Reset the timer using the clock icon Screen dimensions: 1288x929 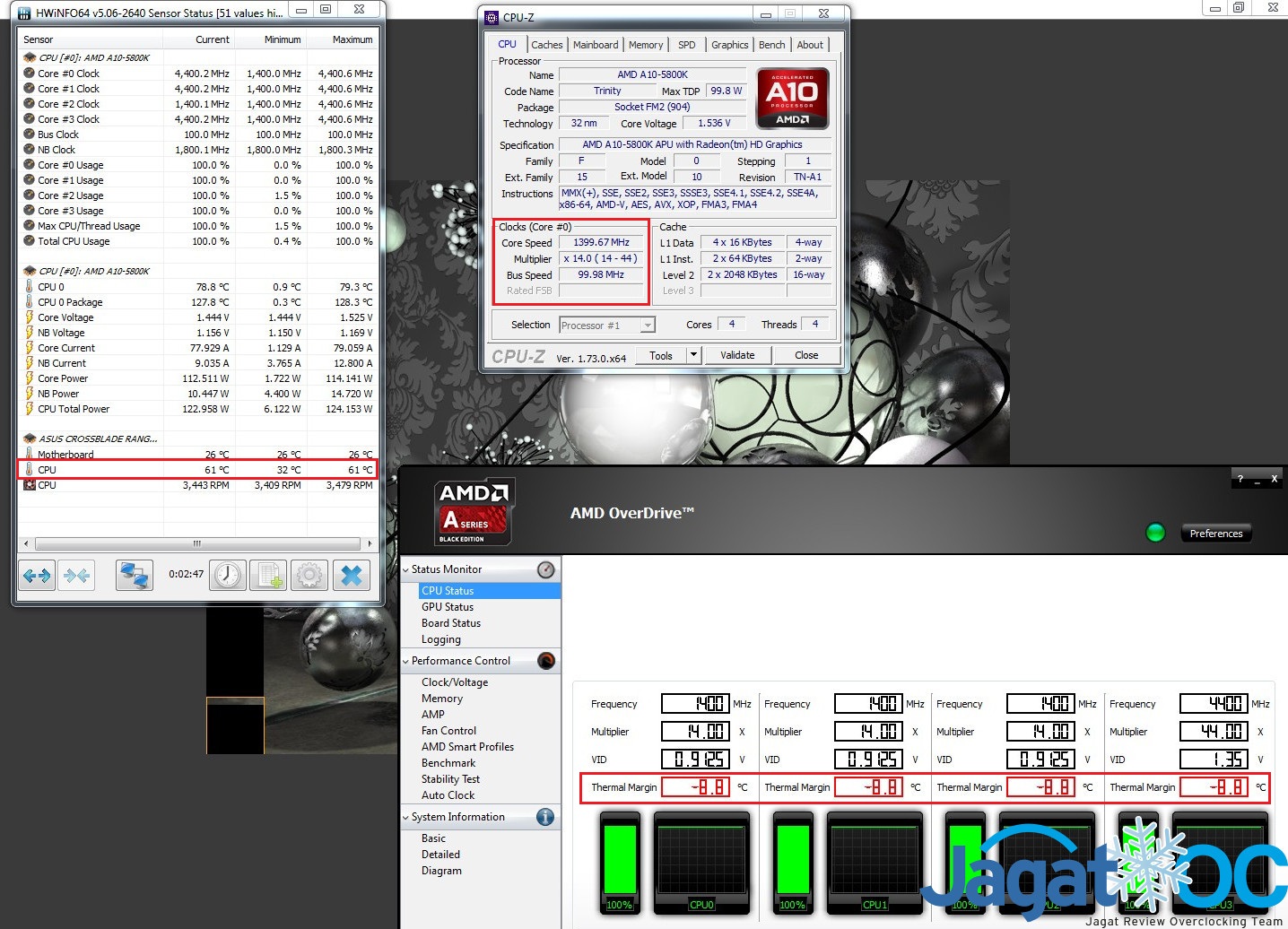(x=228, y=575)
